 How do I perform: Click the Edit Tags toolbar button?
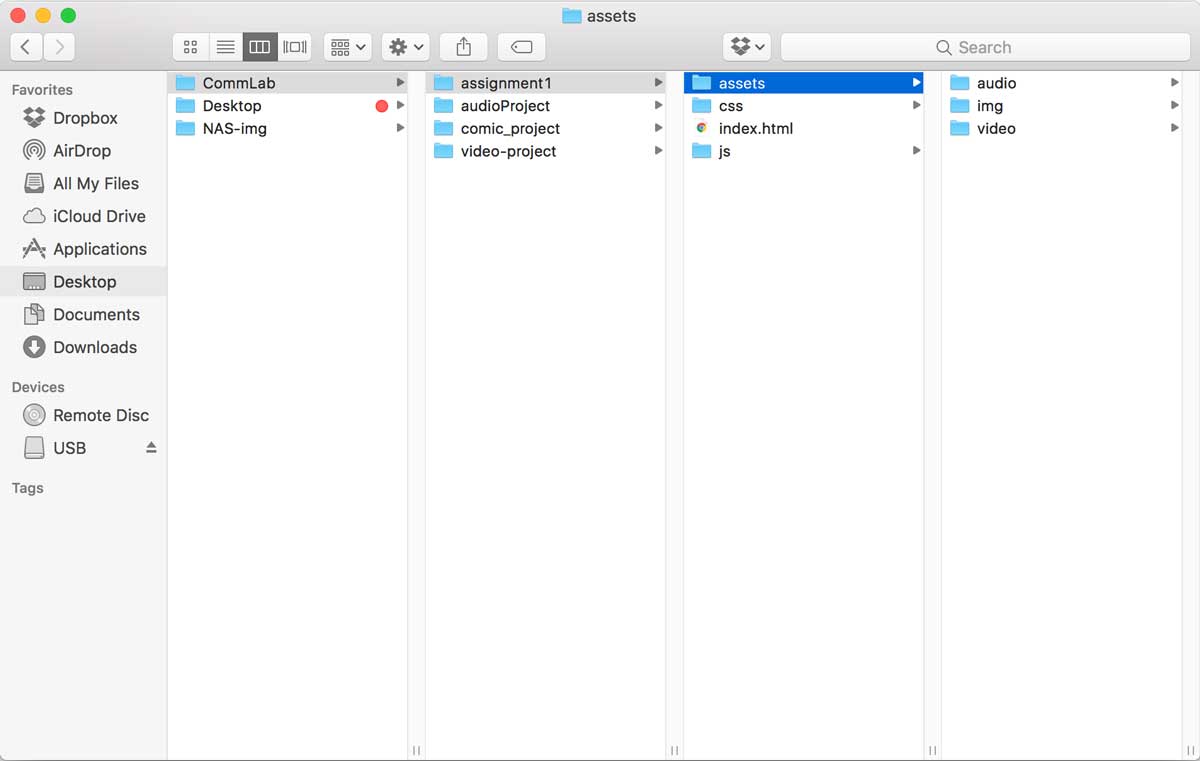pyautogui.click(x=521, y=47)
